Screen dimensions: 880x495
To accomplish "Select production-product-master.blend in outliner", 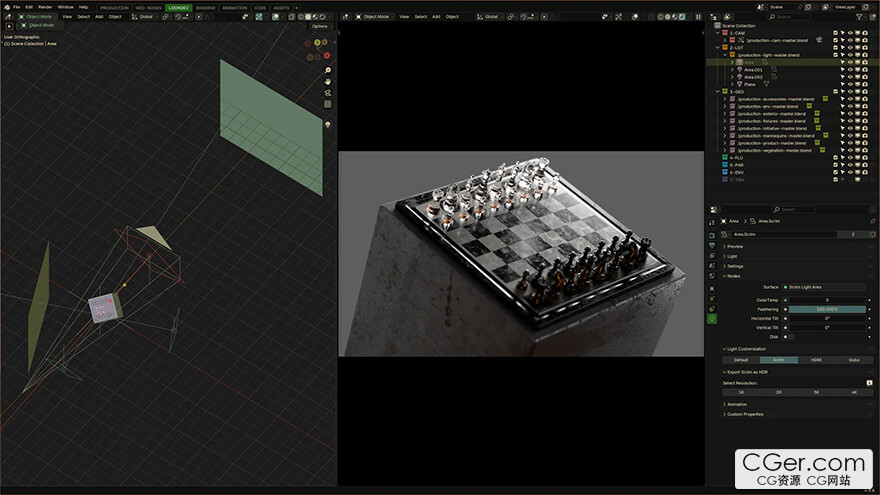I will click(772, 143).
